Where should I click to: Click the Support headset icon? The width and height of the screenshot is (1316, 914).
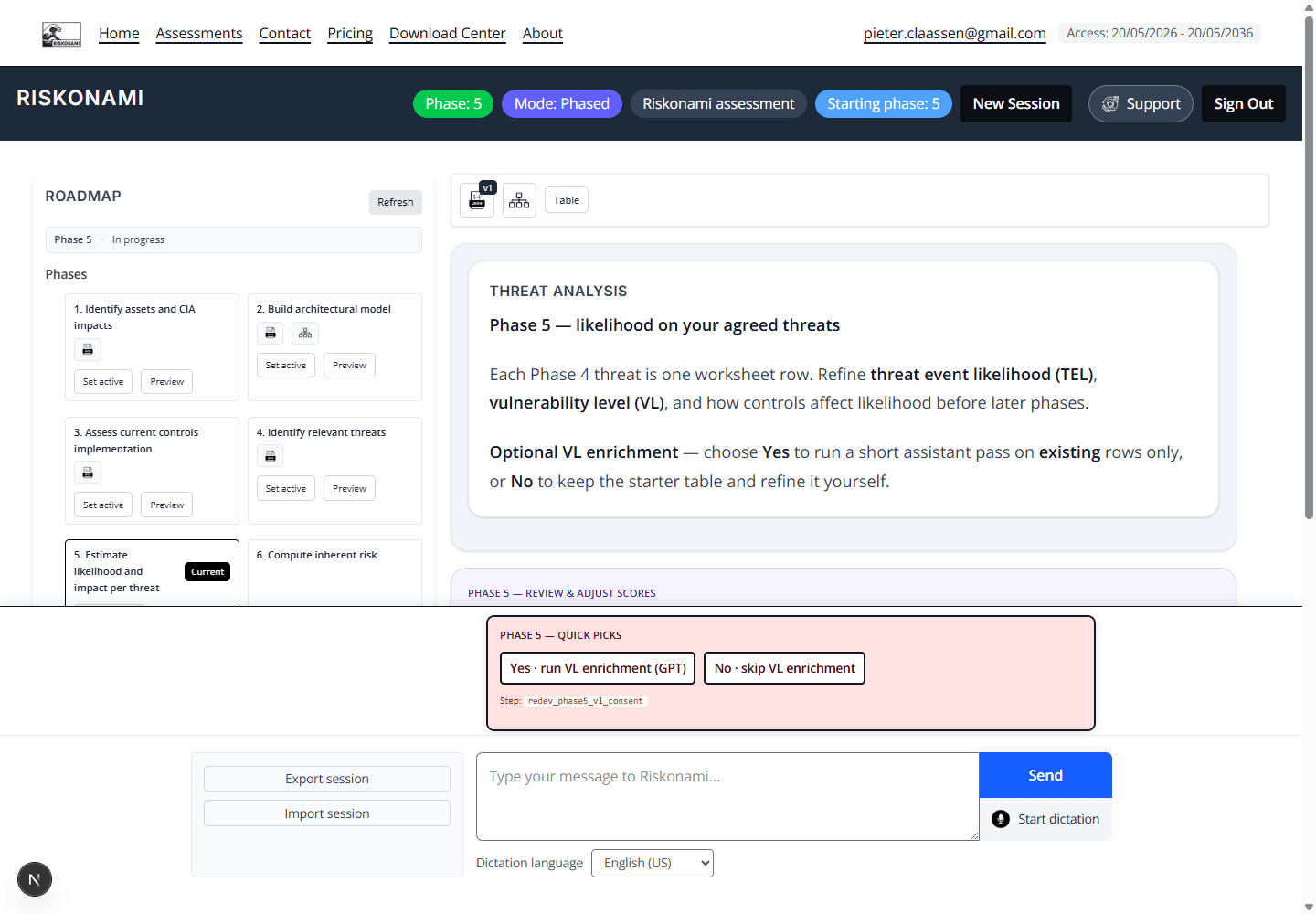1110,104
